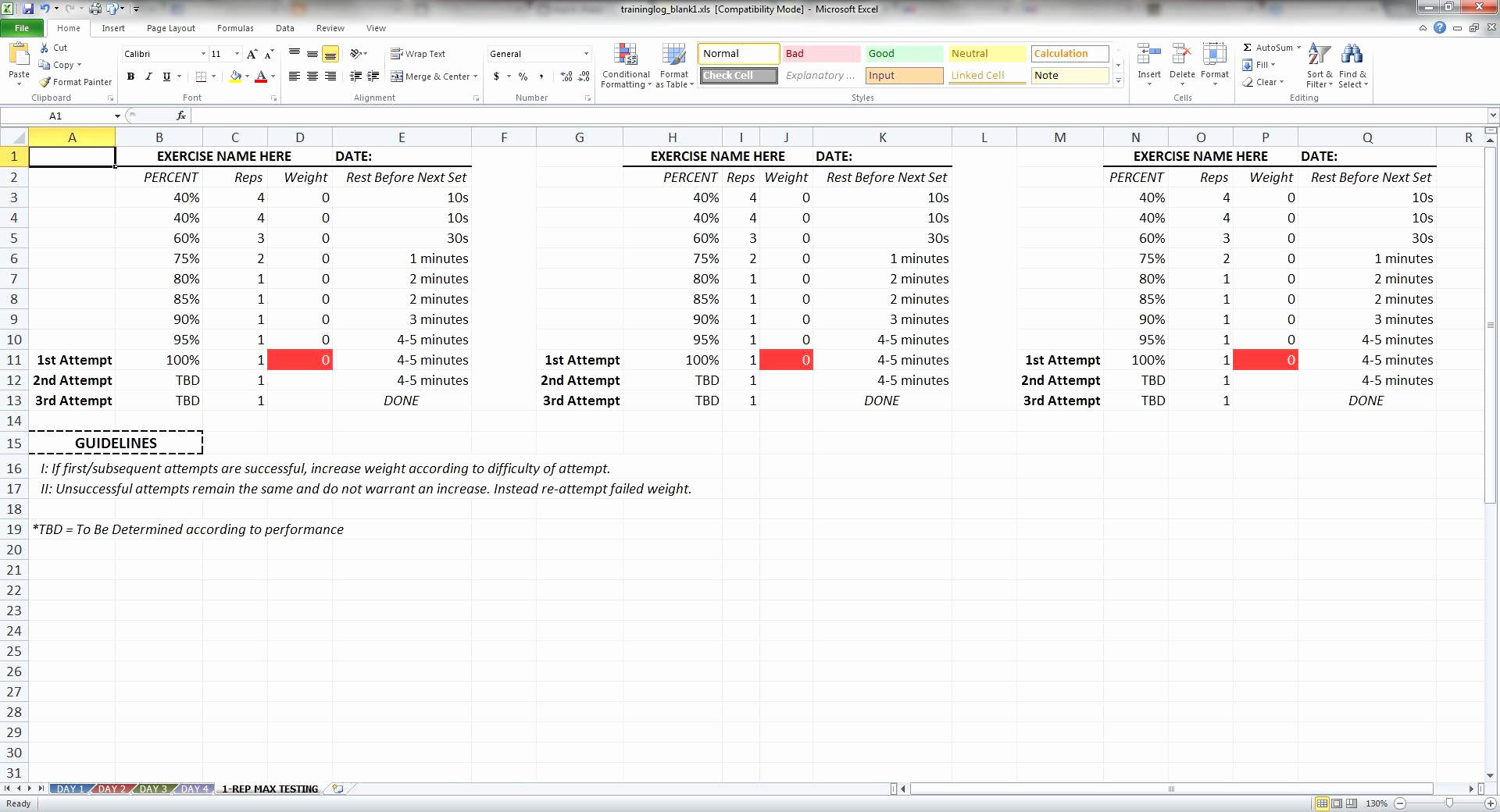
Task: Expand the General number format dropdown
Action: point(587,54)
